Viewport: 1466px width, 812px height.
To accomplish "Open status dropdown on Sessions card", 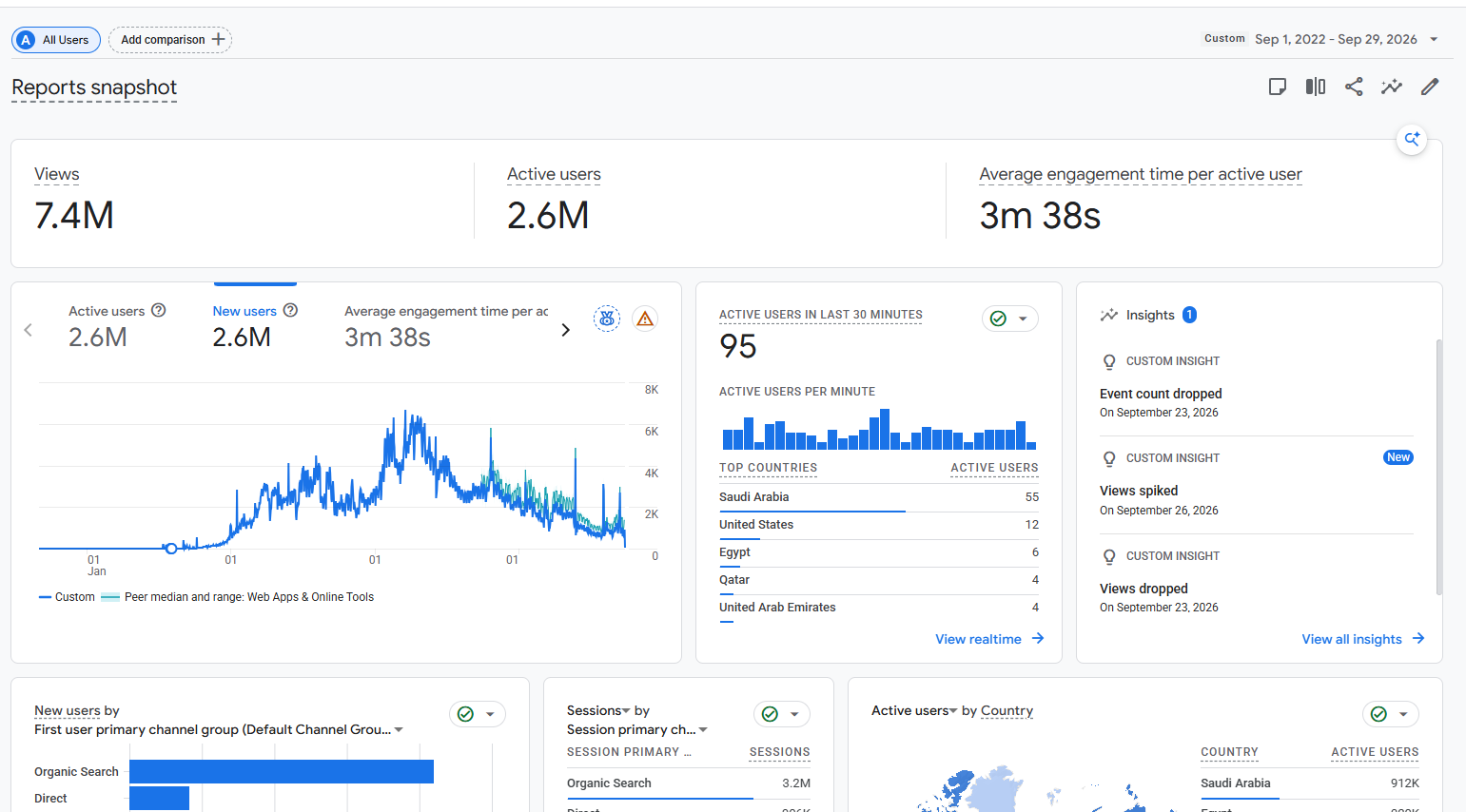I will click(x=782, y=714).
